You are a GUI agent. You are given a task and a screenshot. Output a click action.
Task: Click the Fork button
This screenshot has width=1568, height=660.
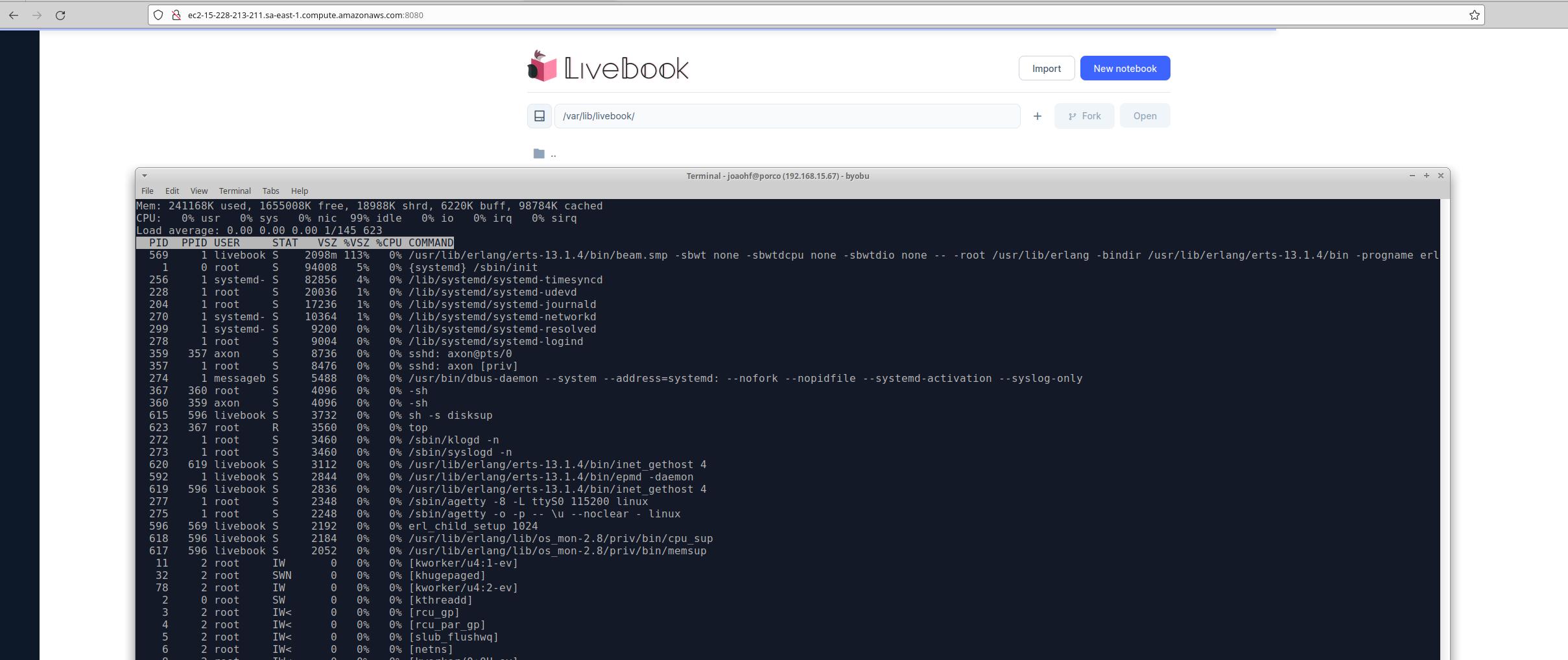[x=1084, y=116]
